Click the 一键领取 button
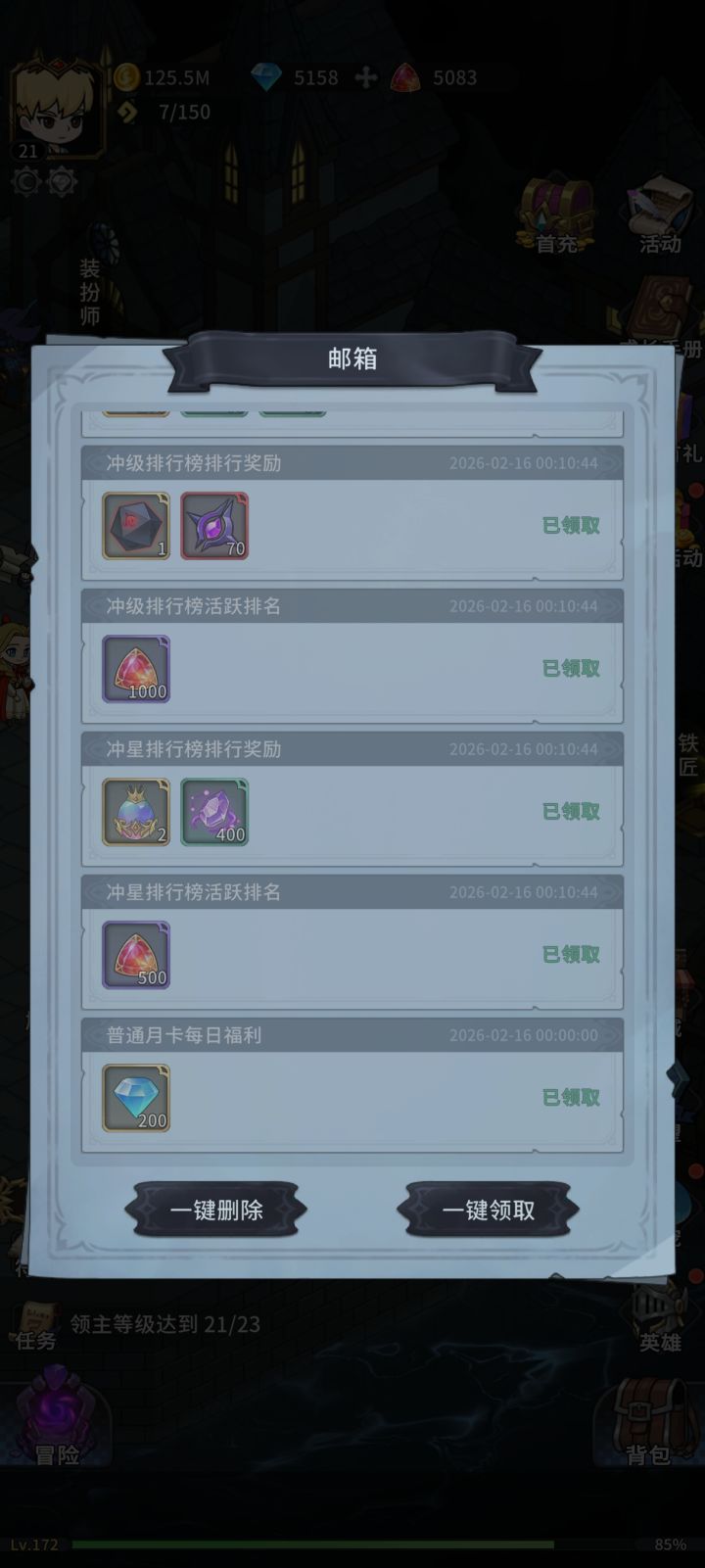This screenshot has height=1568, width=705. click(488, 1210)
